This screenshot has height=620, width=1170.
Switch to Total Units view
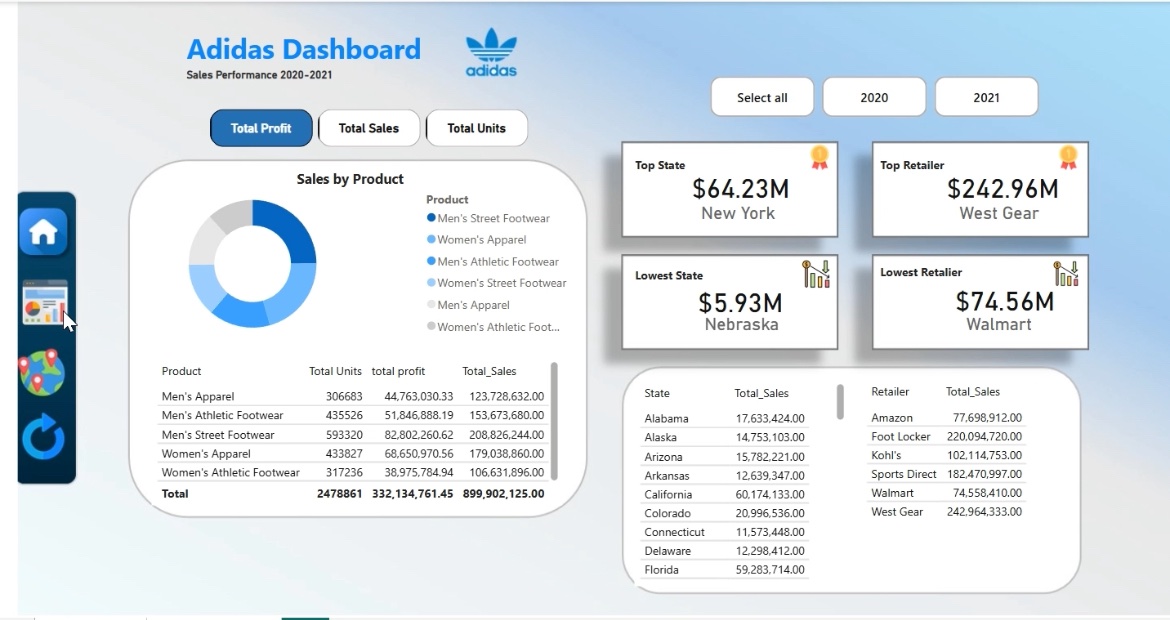point(477,128)
